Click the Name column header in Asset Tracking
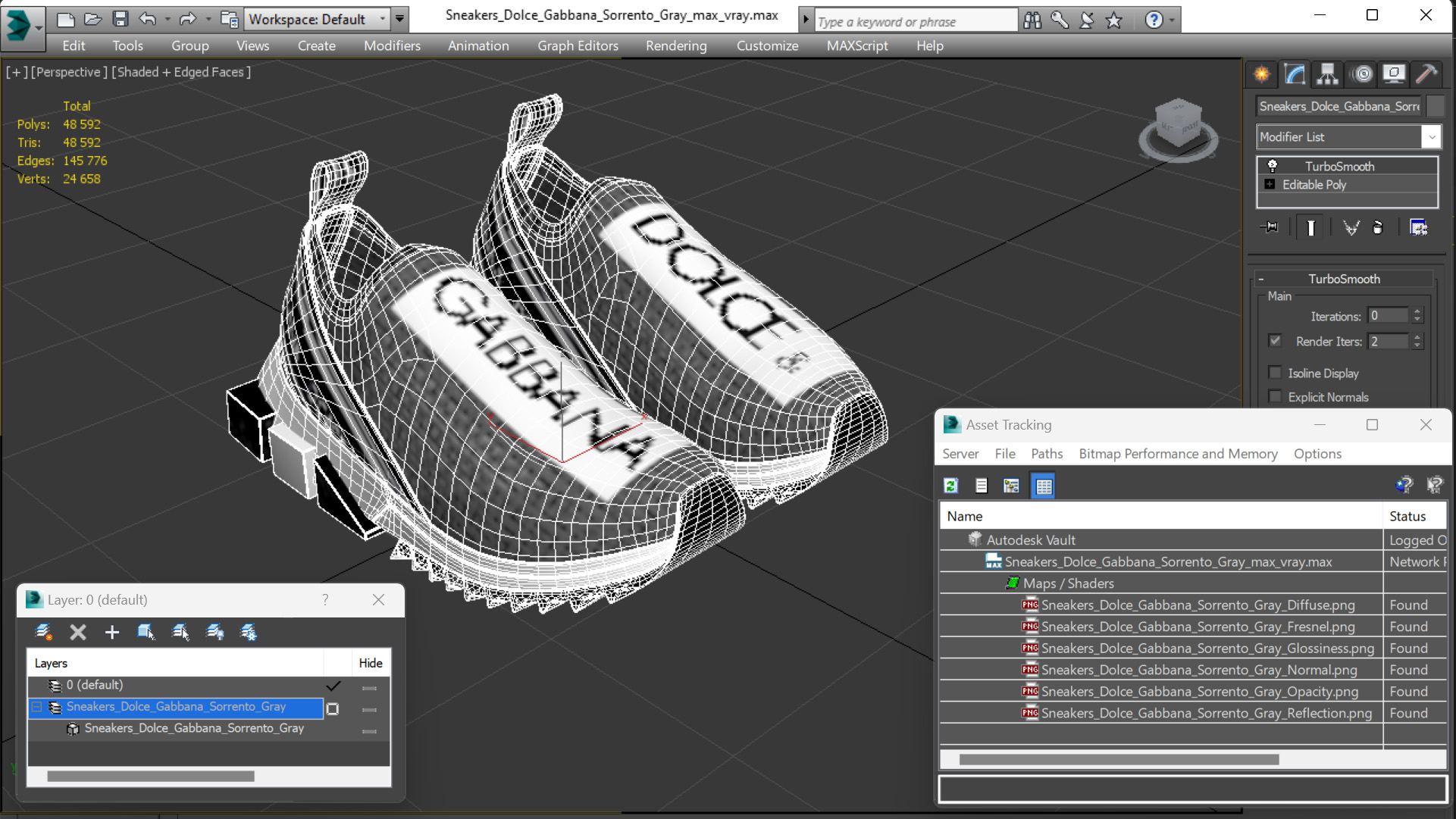Screen dimensions: 1456x819 coord(1161,516)
